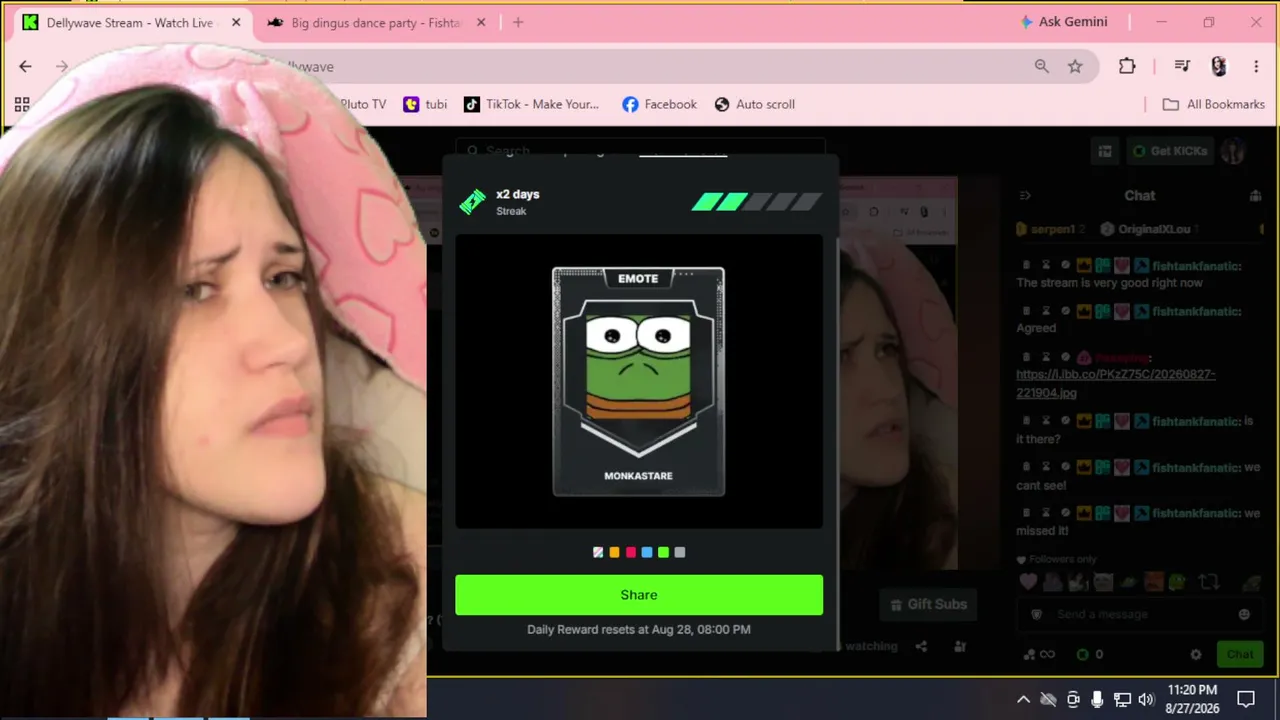Delete the "Agreed" message with its trash icon
1280x720 pixels.
pyautogui.click(x=1026, y=311)
